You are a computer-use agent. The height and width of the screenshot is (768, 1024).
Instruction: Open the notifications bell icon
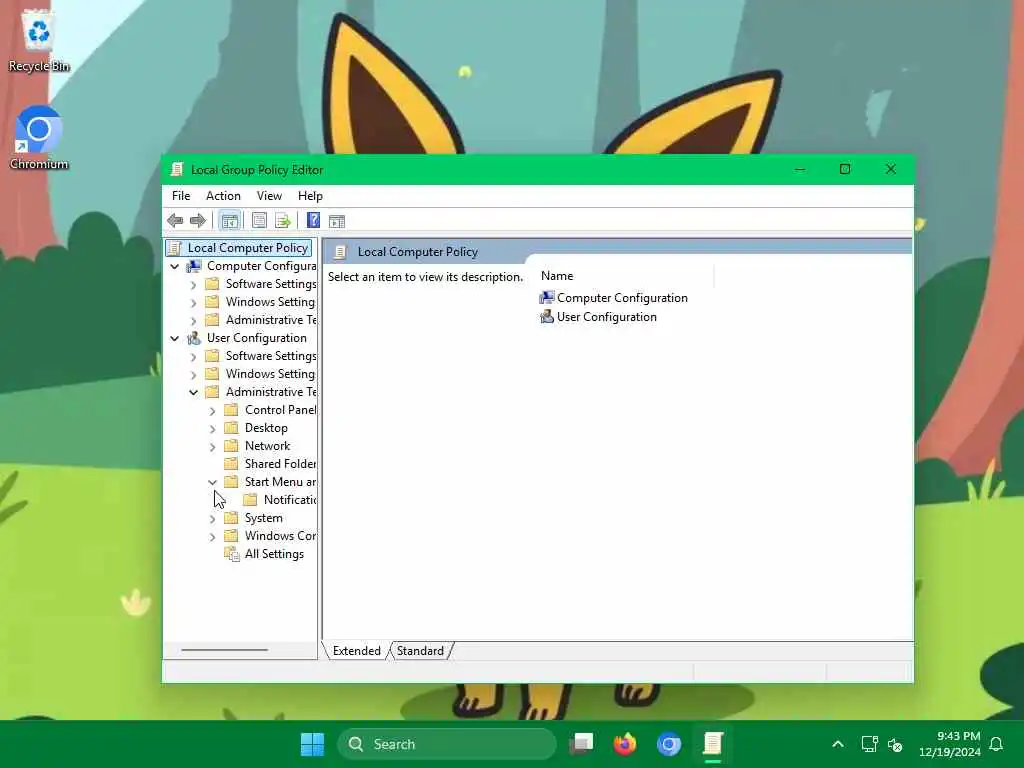pyautogui.click(x=996, y=744)
